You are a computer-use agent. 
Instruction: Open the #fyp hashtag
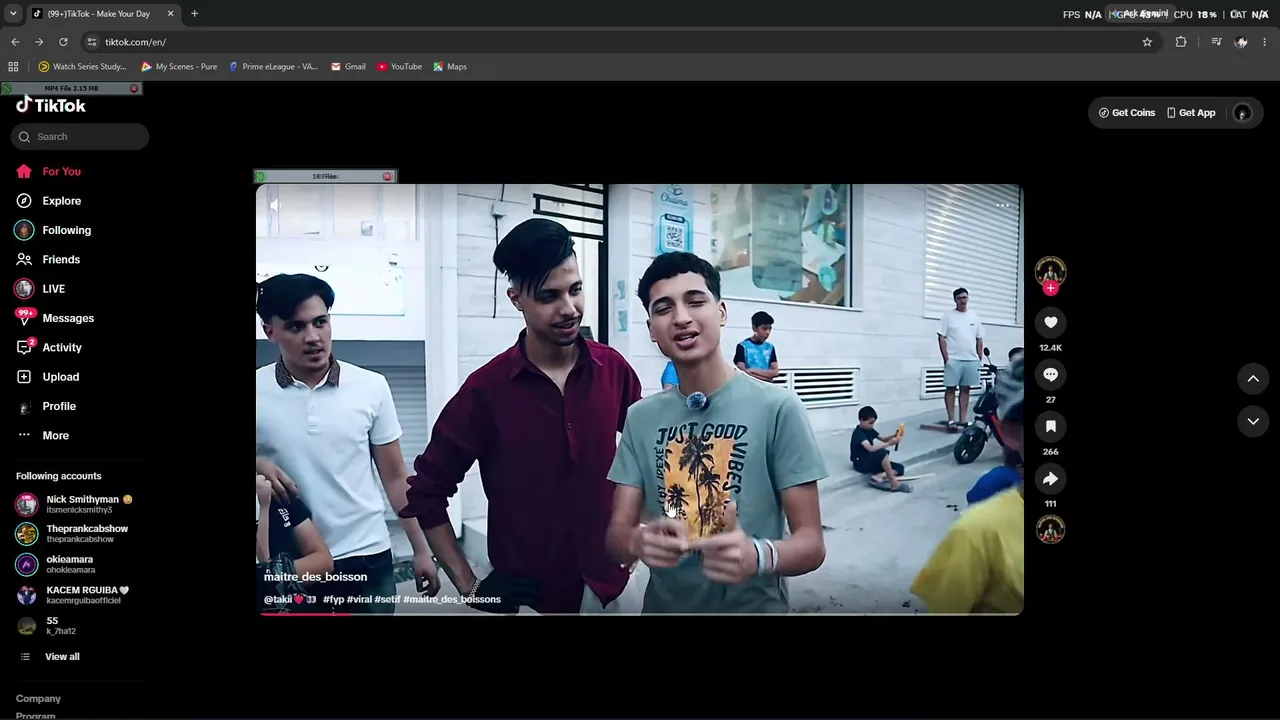tap(333, 599)
